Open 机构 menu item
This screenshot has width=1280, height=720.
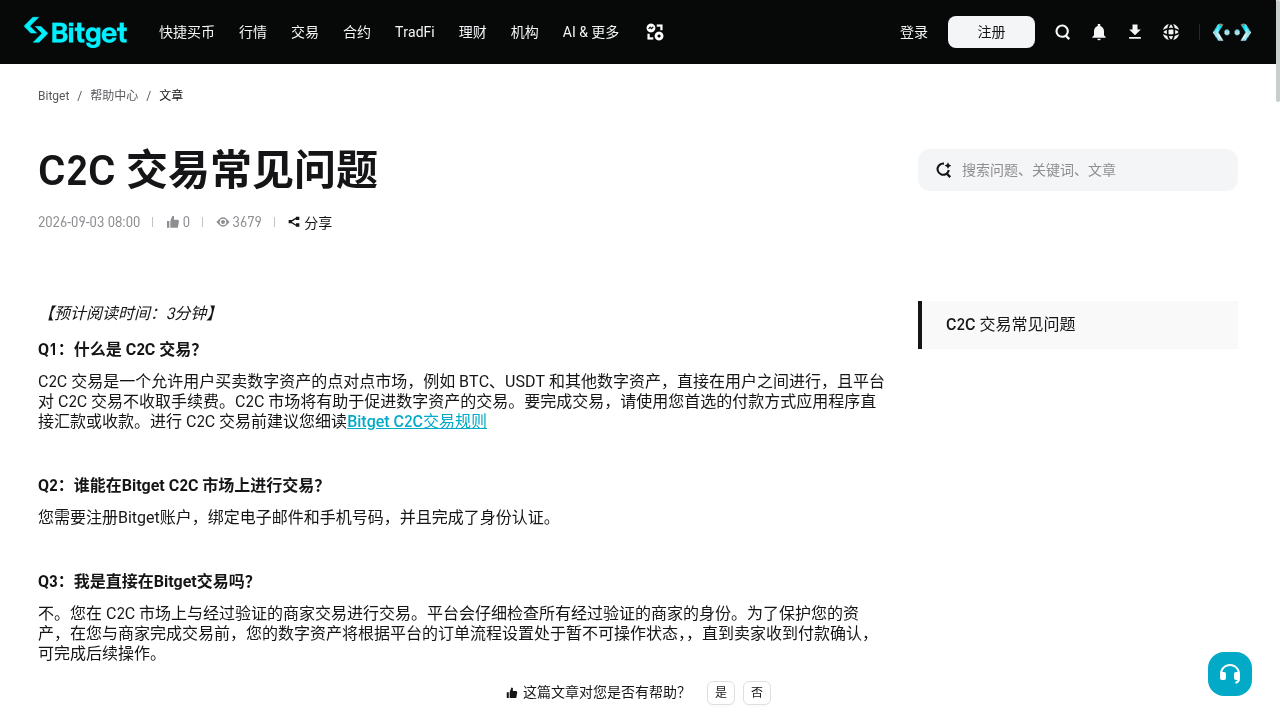click(x=525, y=32)
